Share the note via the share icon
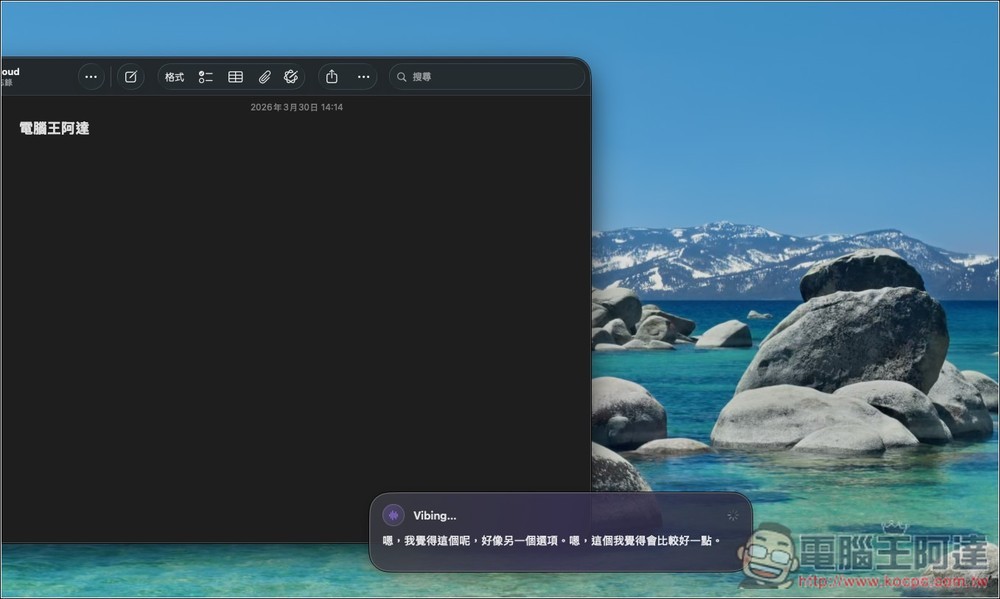The width and height of the screenshot is (1000, 599). 331,76
